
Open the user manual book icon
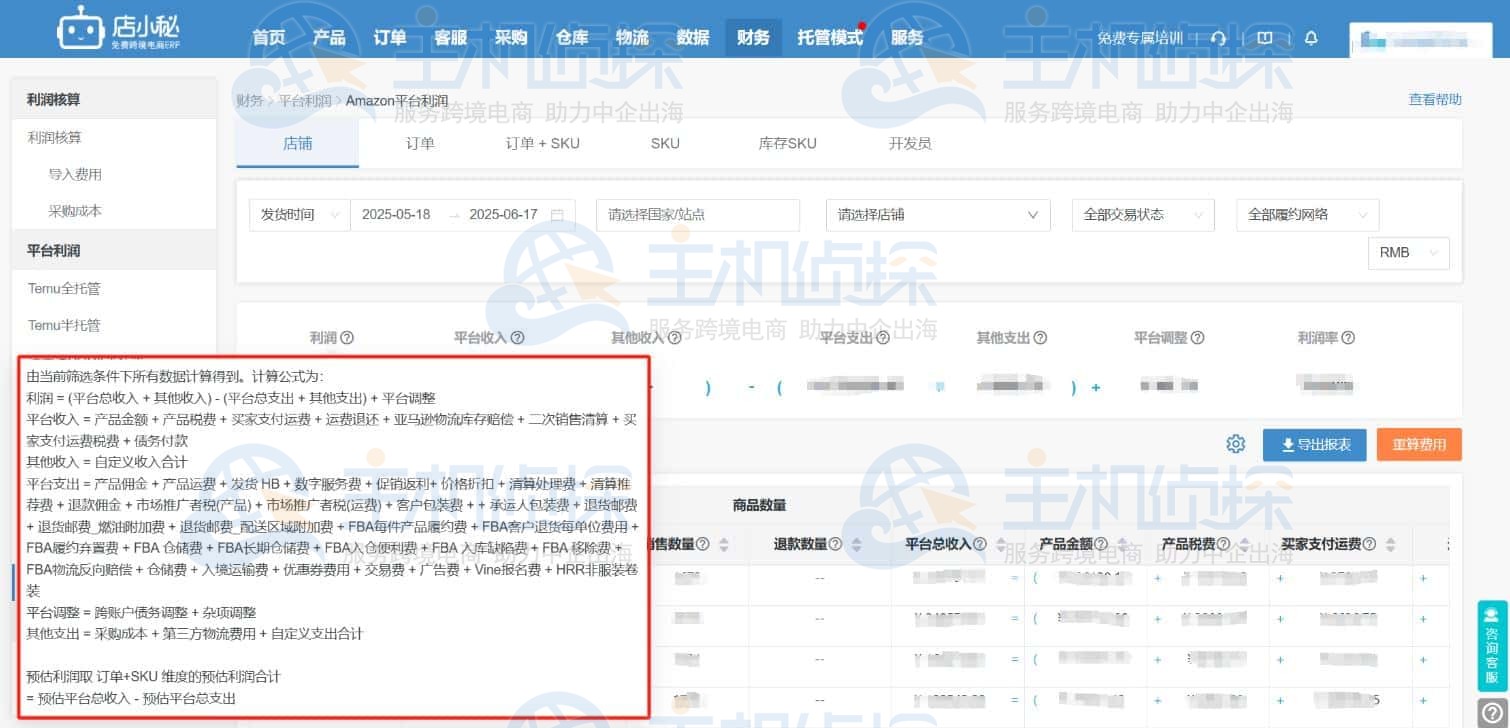point(1265,37)
